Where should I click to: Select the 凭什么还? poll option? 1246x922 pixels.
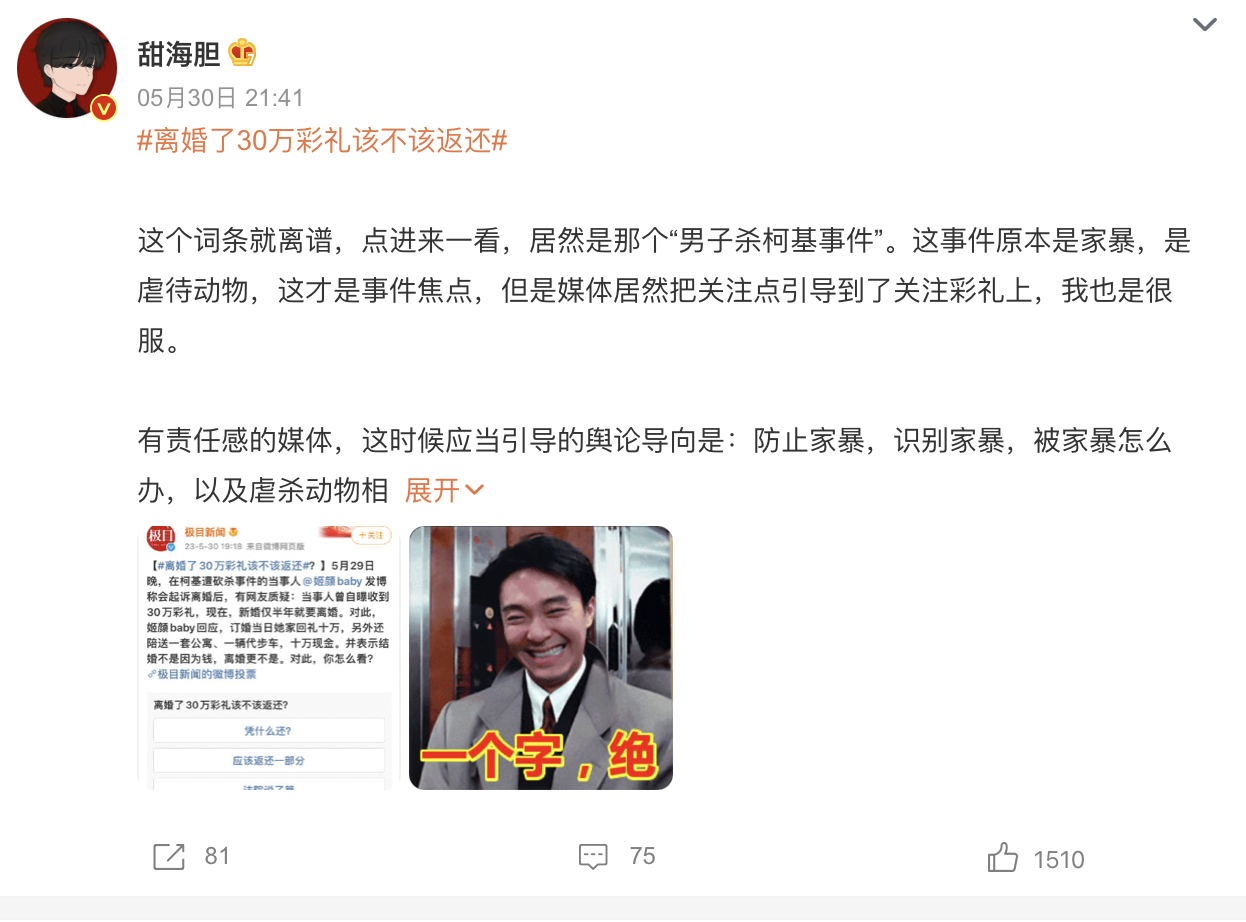pos(268,731)
